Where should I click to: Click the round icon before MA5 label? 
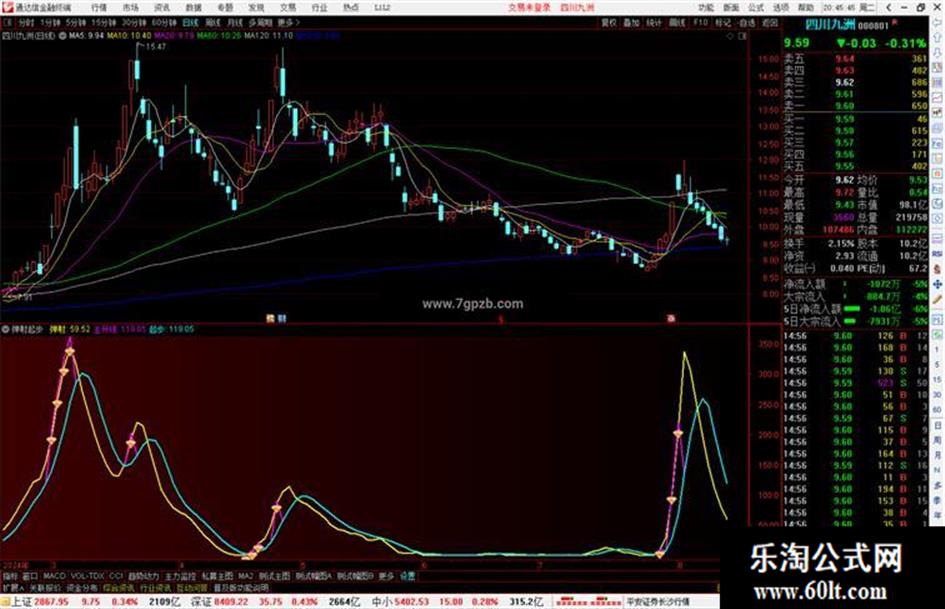point(63,36)
